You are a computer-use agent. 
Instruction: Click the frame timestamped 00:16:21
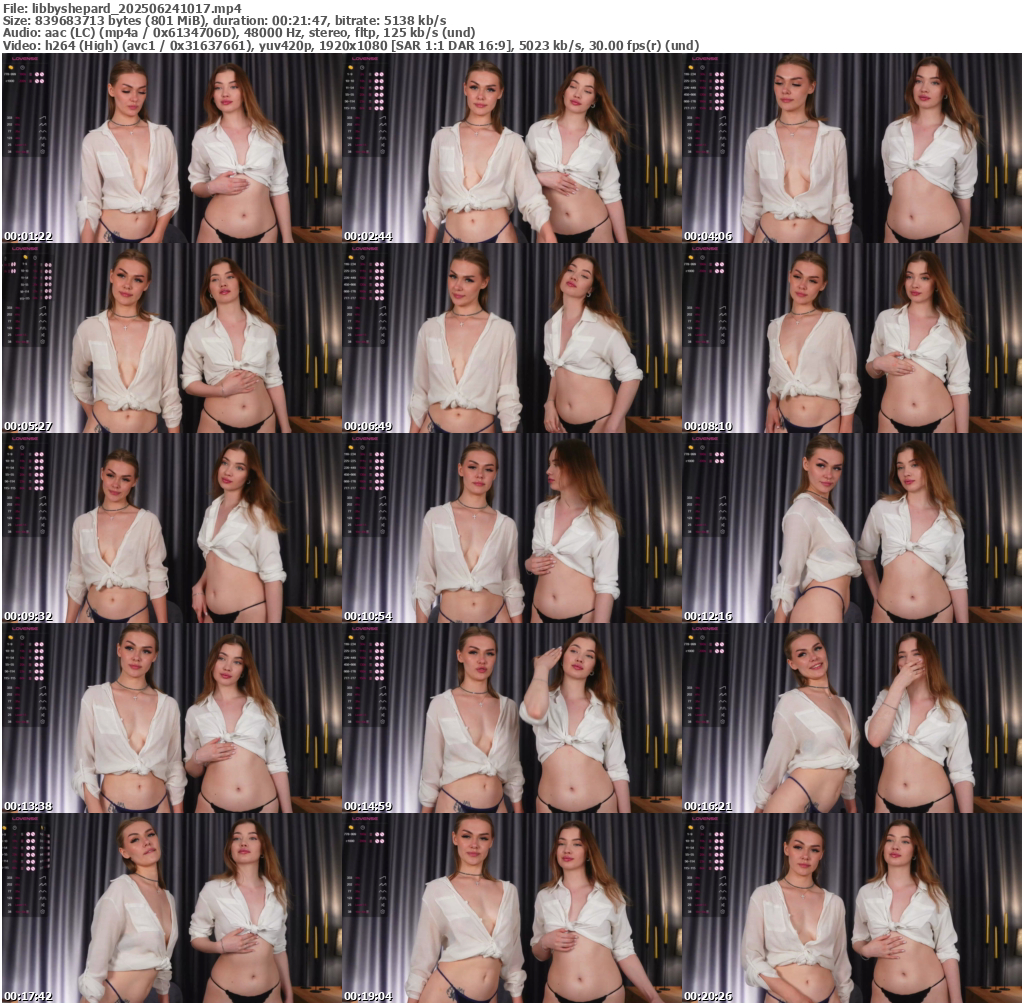click(x=851, y=718)
